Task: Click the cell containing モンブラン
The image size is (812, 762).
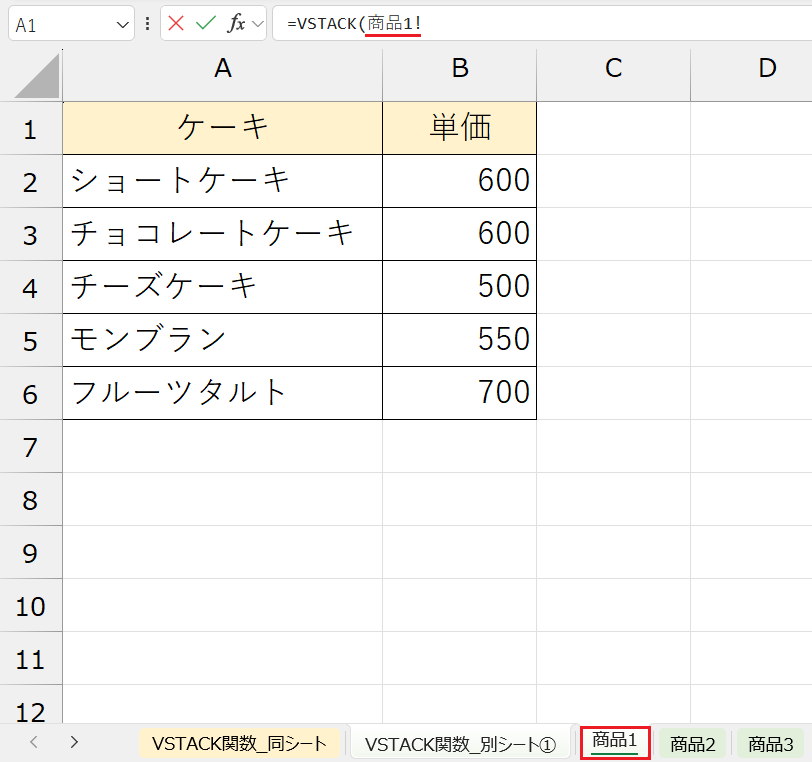Action: click(222, 340)
